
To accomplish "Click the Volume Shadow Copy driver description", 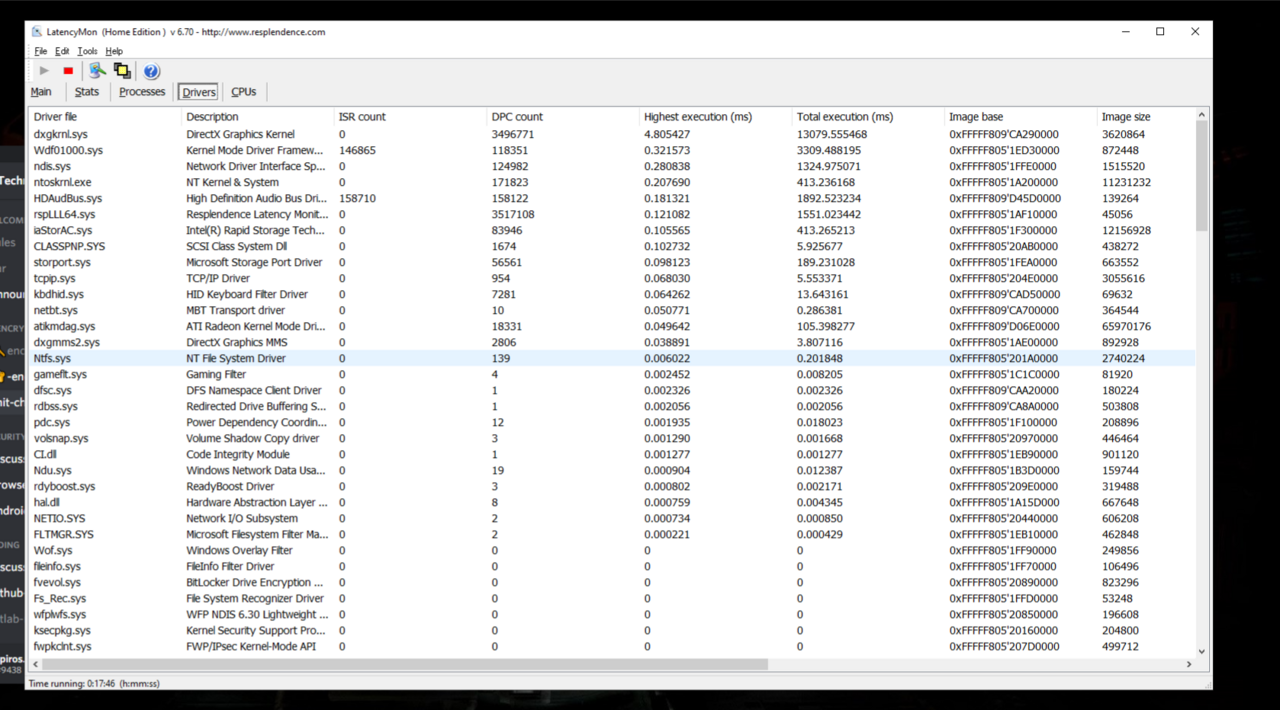I will (253, 438).
